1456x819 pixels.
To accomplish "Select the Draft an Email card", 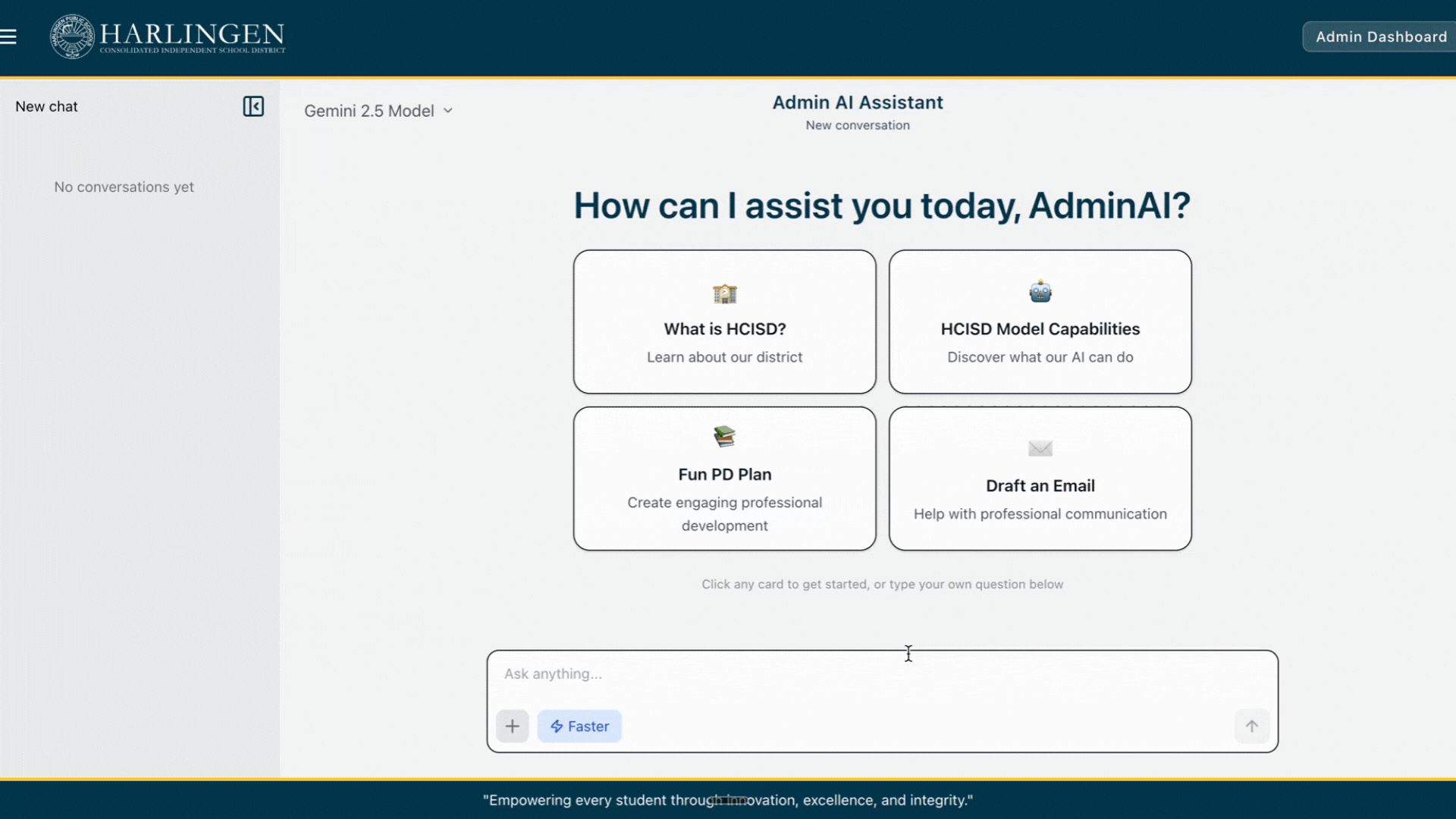I will click(x=1040, y=479).
